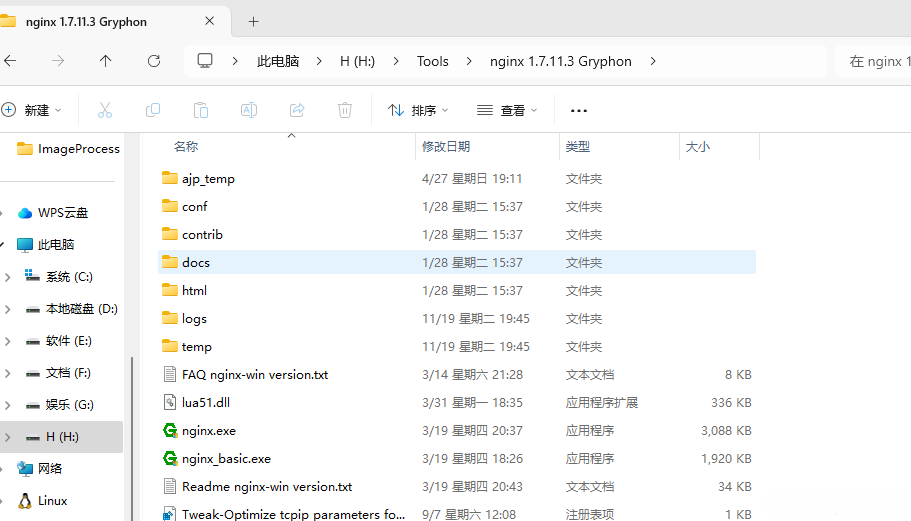Click the Share toolbar icon
This screenshot has width=911, height=521.
297,110
